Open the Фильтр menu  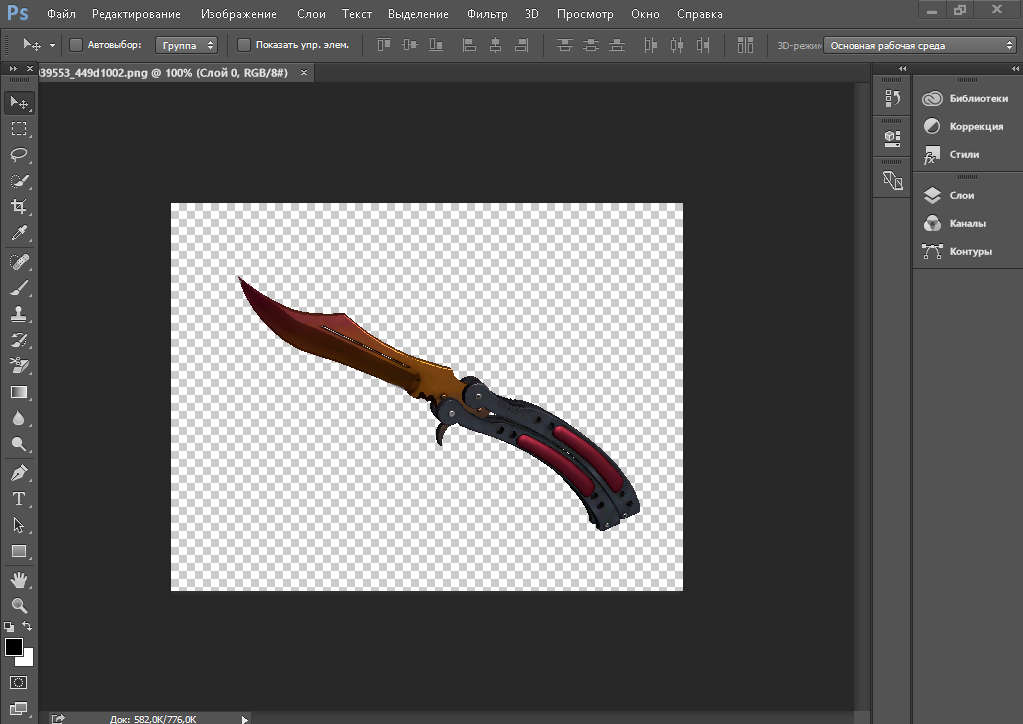(487, 14)
